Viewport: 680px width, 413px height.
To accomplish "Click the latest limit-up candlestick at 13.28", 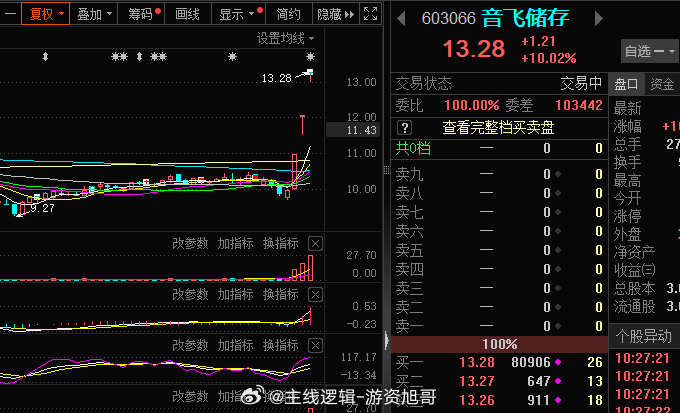I will (310, 74).
